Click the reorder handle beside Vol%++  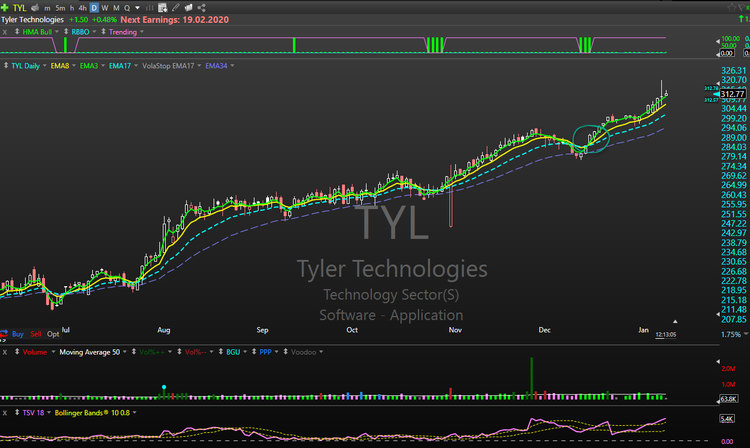point(133,351)
